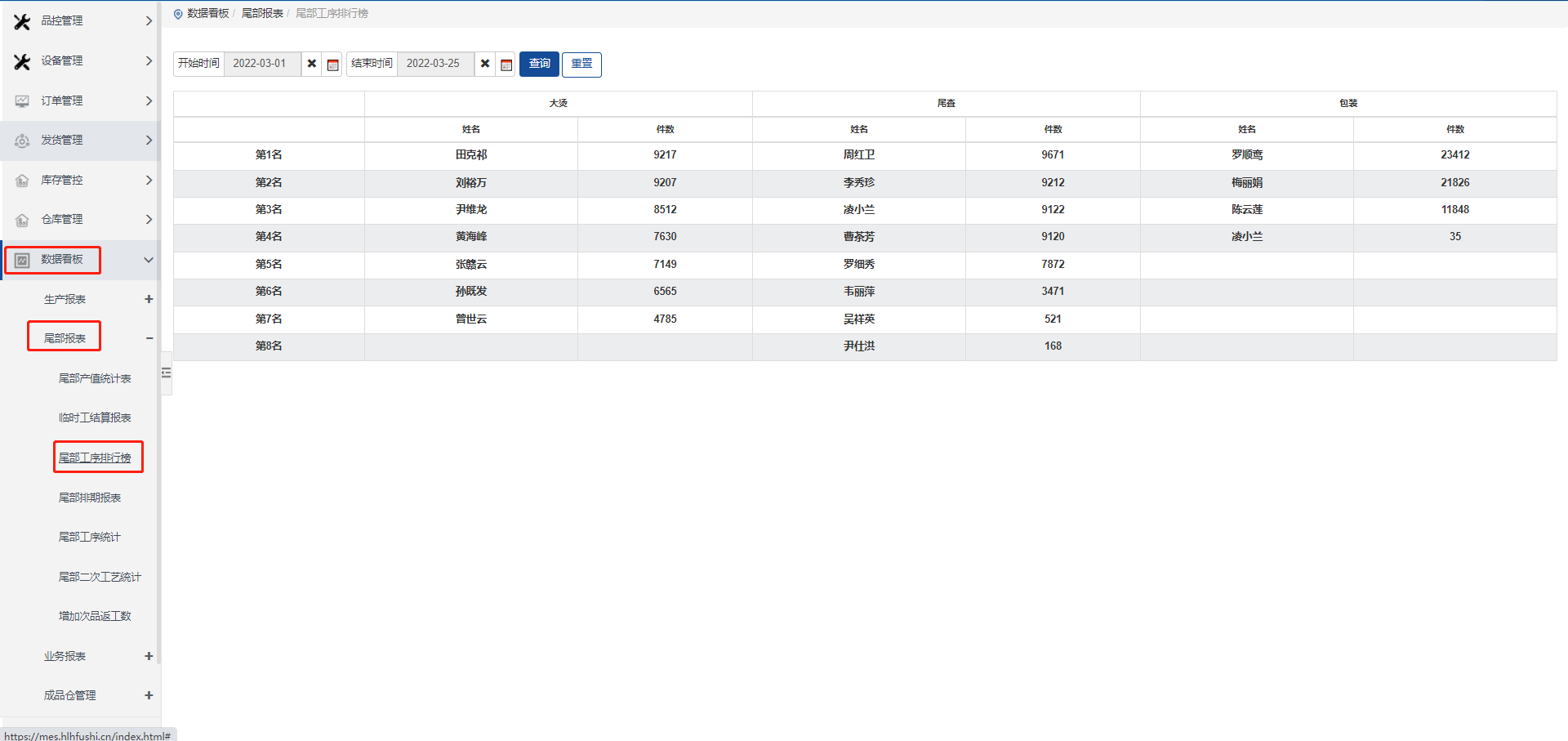
Task: Open the start date calendar picker
Action: 332,65
